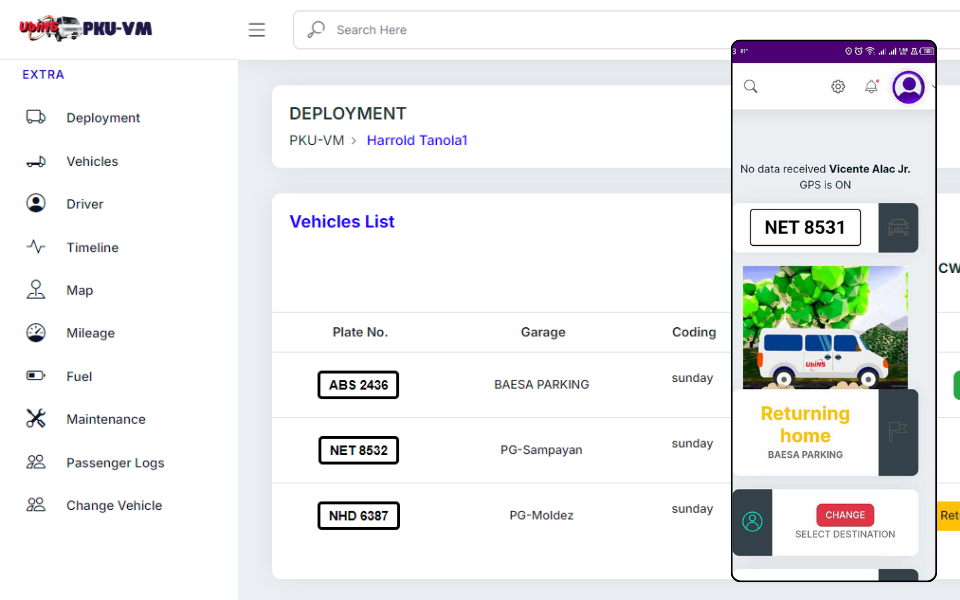
Task: Go to Passenger Logs
Action: point(114,463)
